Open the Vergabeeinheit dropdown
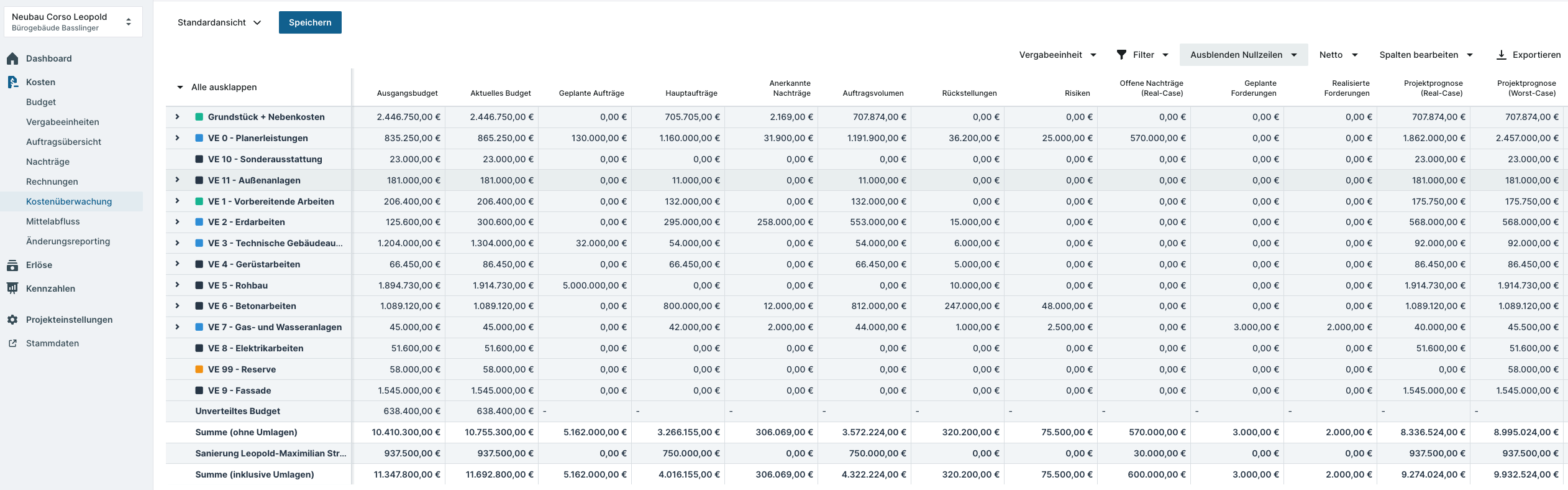Screen dimensions: 1568x490 pos(1057,55)
